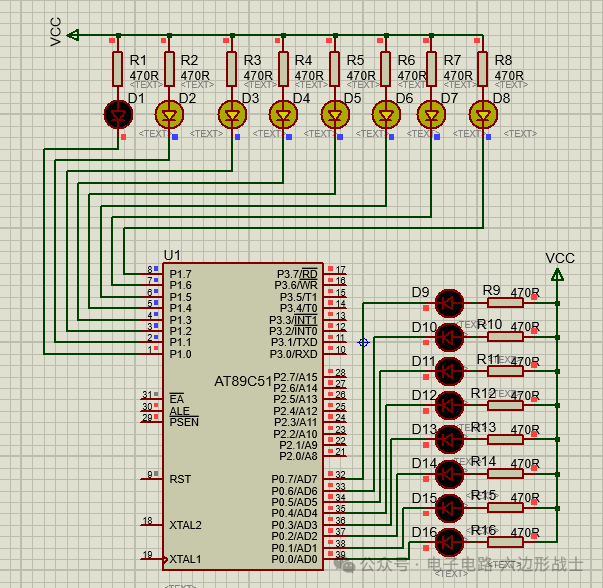Click pin label P2.7/A15

(295, 377)
